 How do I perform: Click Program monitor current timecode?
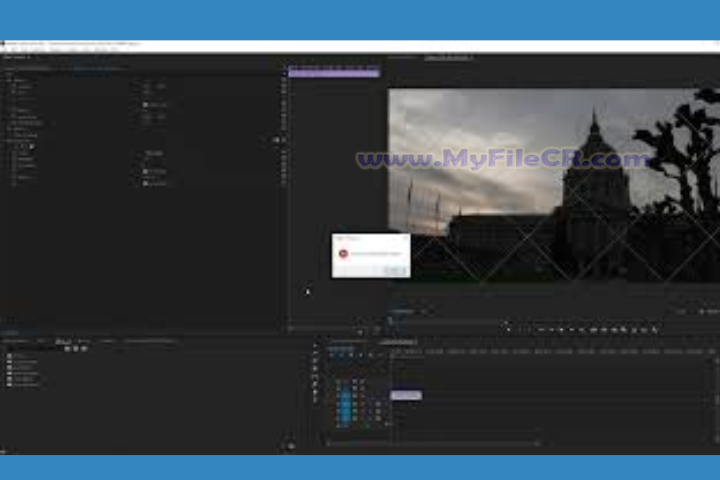(x=402, y=312)
